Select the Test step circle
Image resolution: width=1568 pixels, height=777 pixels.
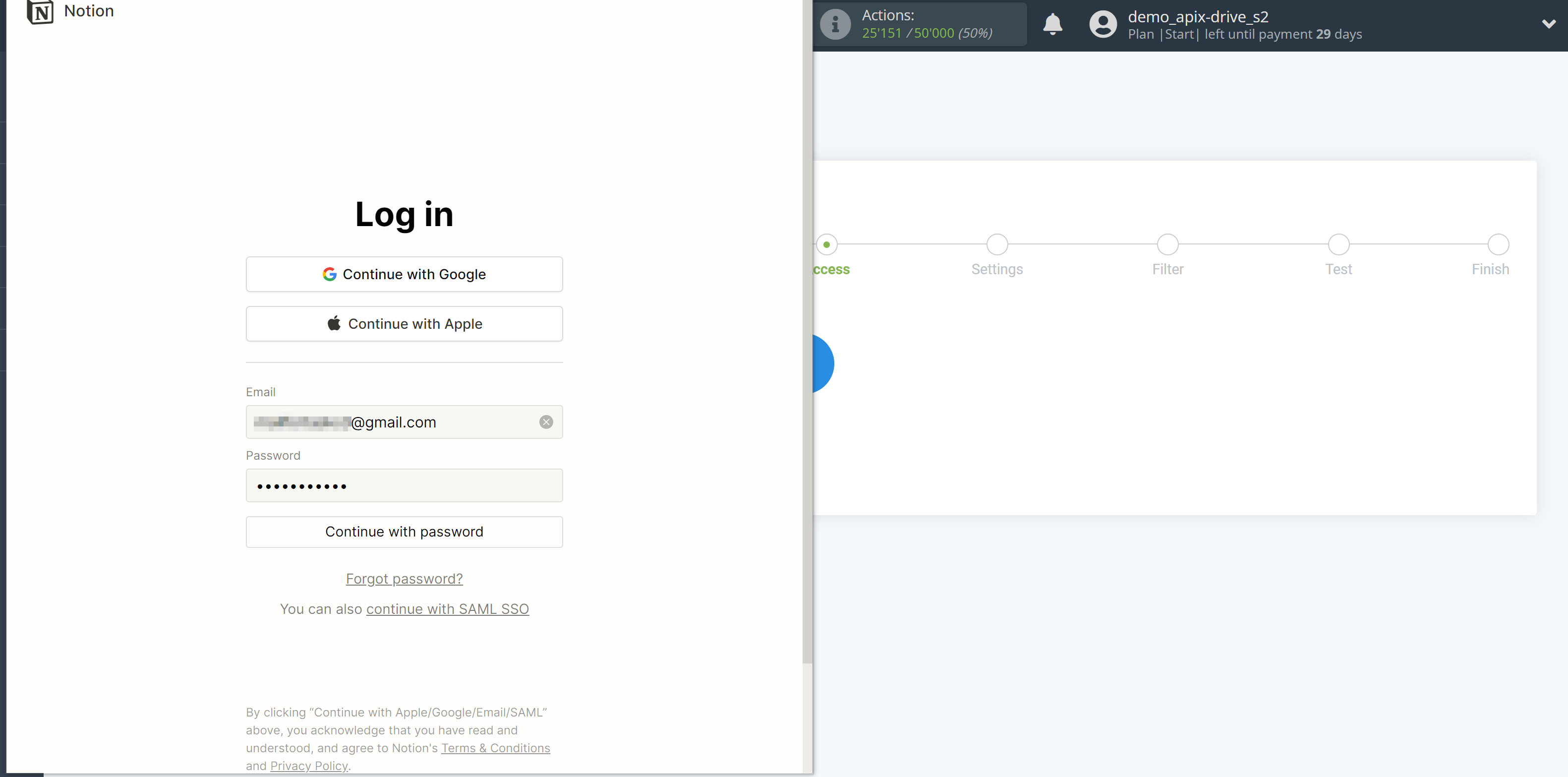coord(1338,244)
